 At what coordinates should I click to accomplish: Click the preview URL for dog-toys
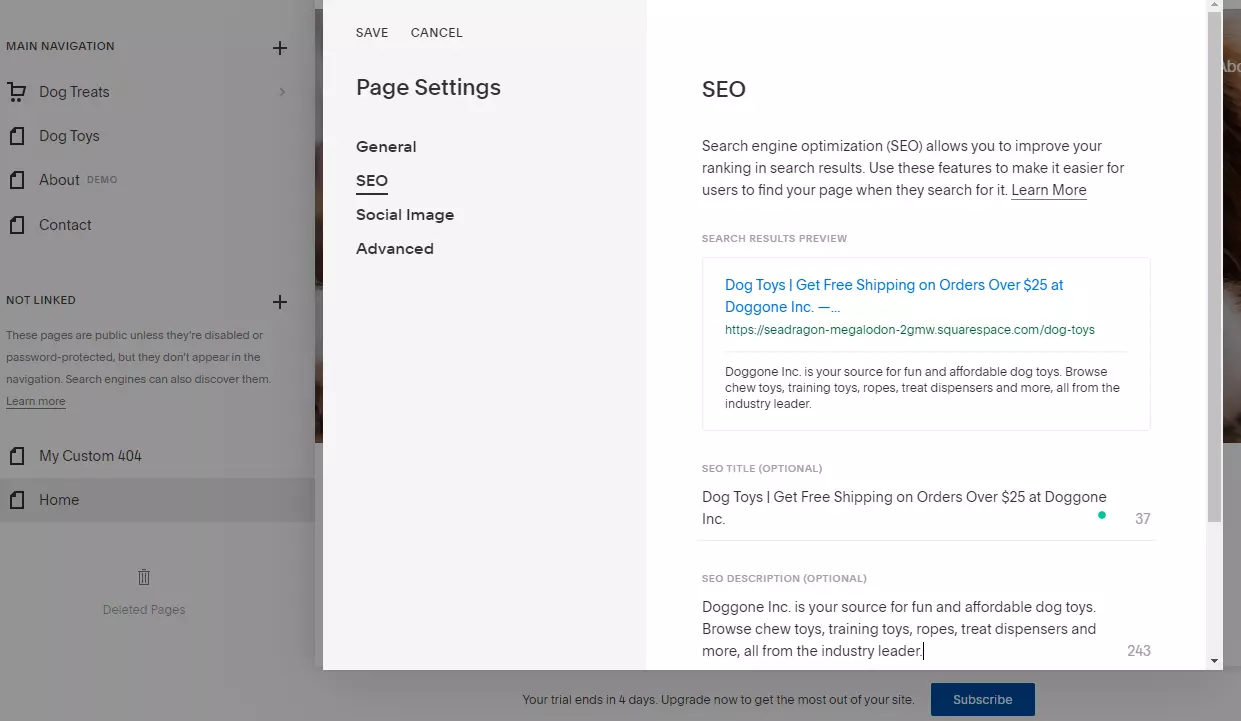pos(910,330)
